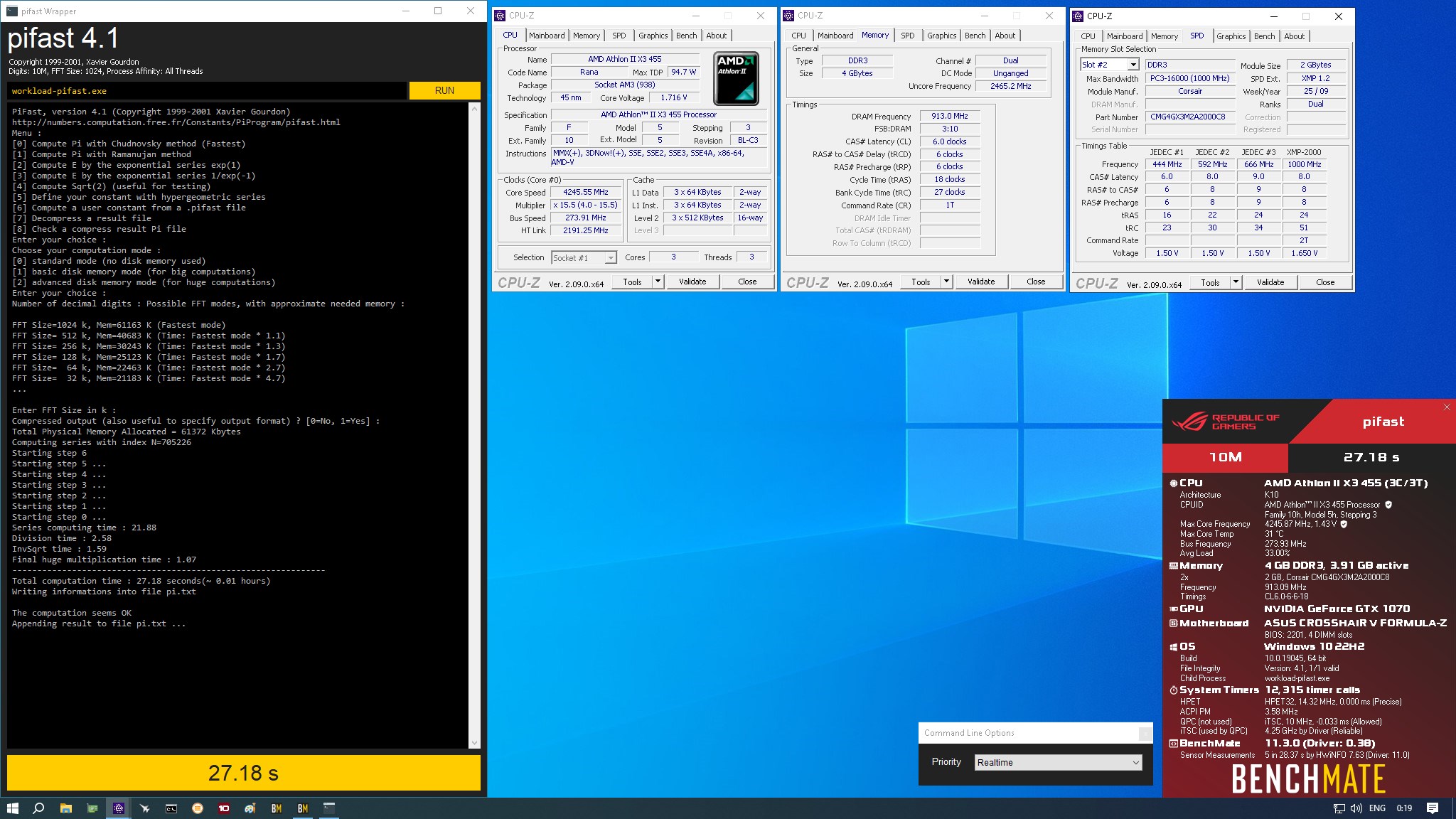
Task: Click the OS Windows icon in BenchMate panel
Action: coord(1173,647)
